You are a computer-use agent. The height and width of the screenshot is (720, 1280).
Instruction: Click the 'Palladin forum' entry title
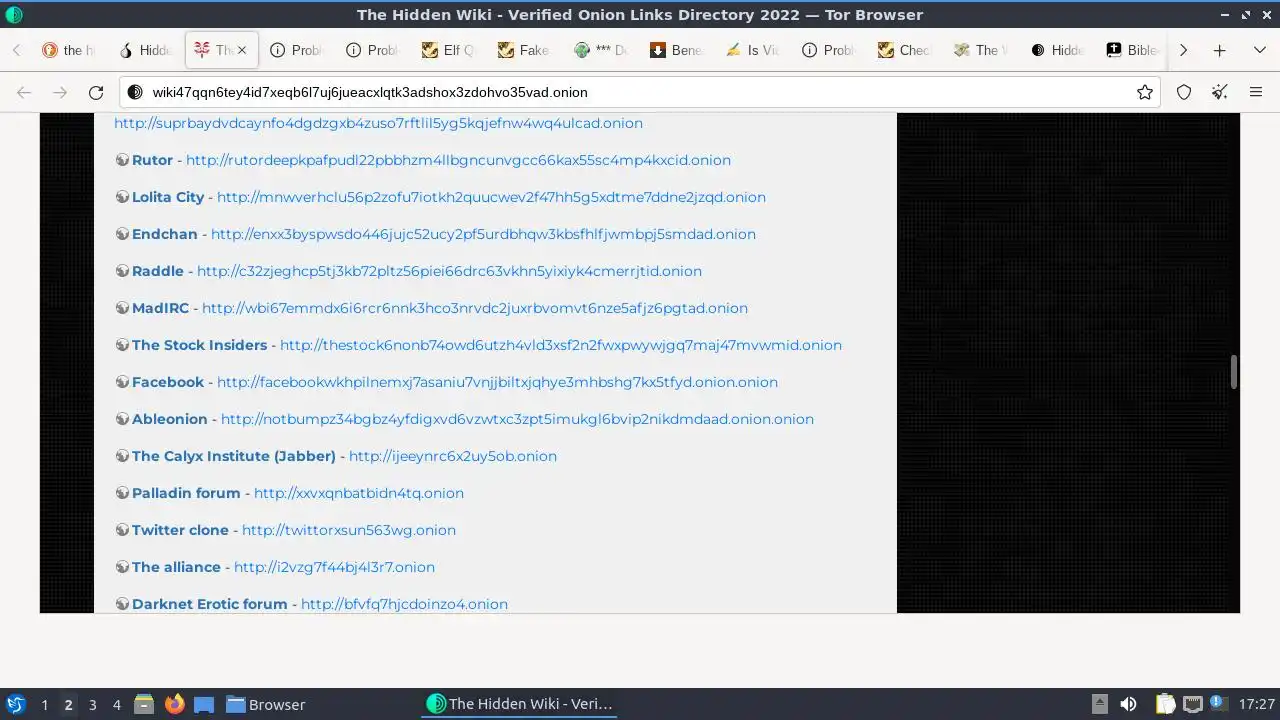tap(186, 493)
